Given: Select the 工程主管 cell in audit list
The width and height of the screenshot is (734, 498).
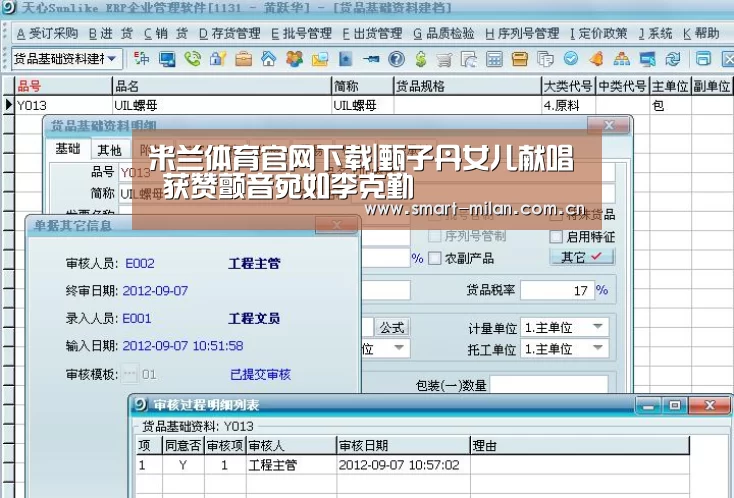Looking at the screenshot, I should click(x=291, y=465).
